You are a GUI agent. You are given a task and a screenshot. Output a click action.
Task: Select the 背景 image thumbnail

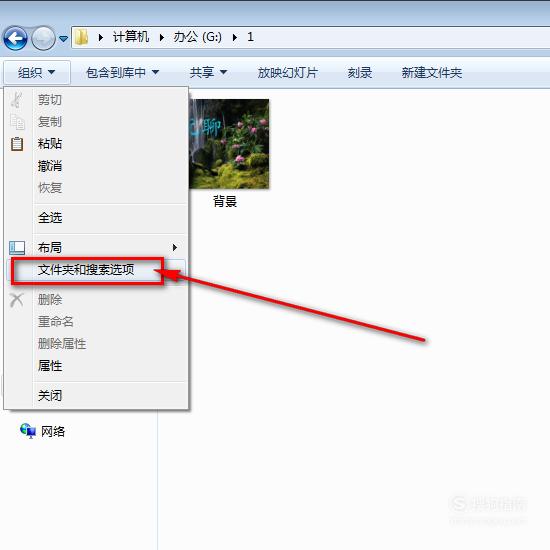click(x=229, y=144)
